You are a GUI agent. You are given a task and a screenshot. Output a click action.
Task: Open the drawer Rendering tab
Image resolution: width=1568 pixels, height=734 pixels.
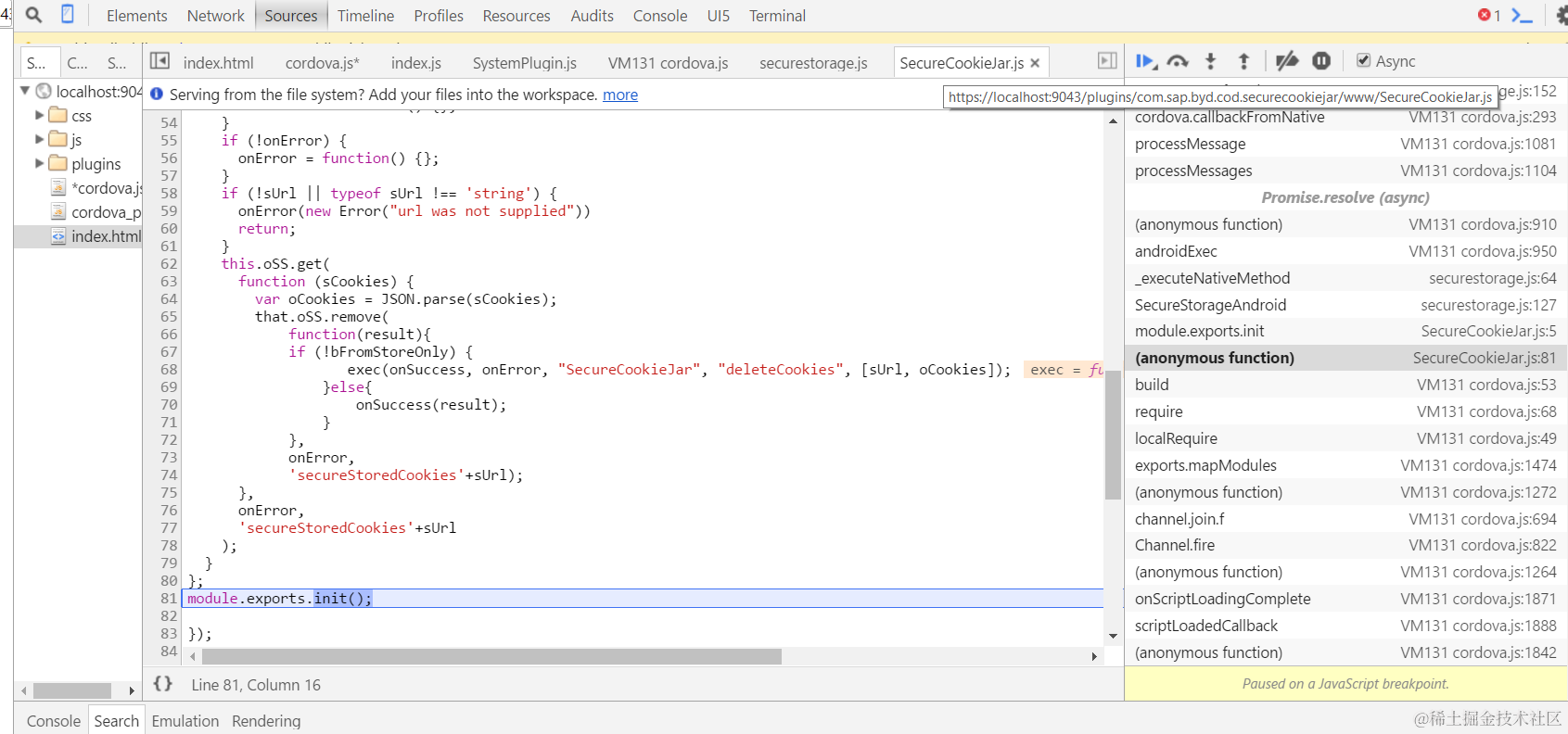coord(266,720)
